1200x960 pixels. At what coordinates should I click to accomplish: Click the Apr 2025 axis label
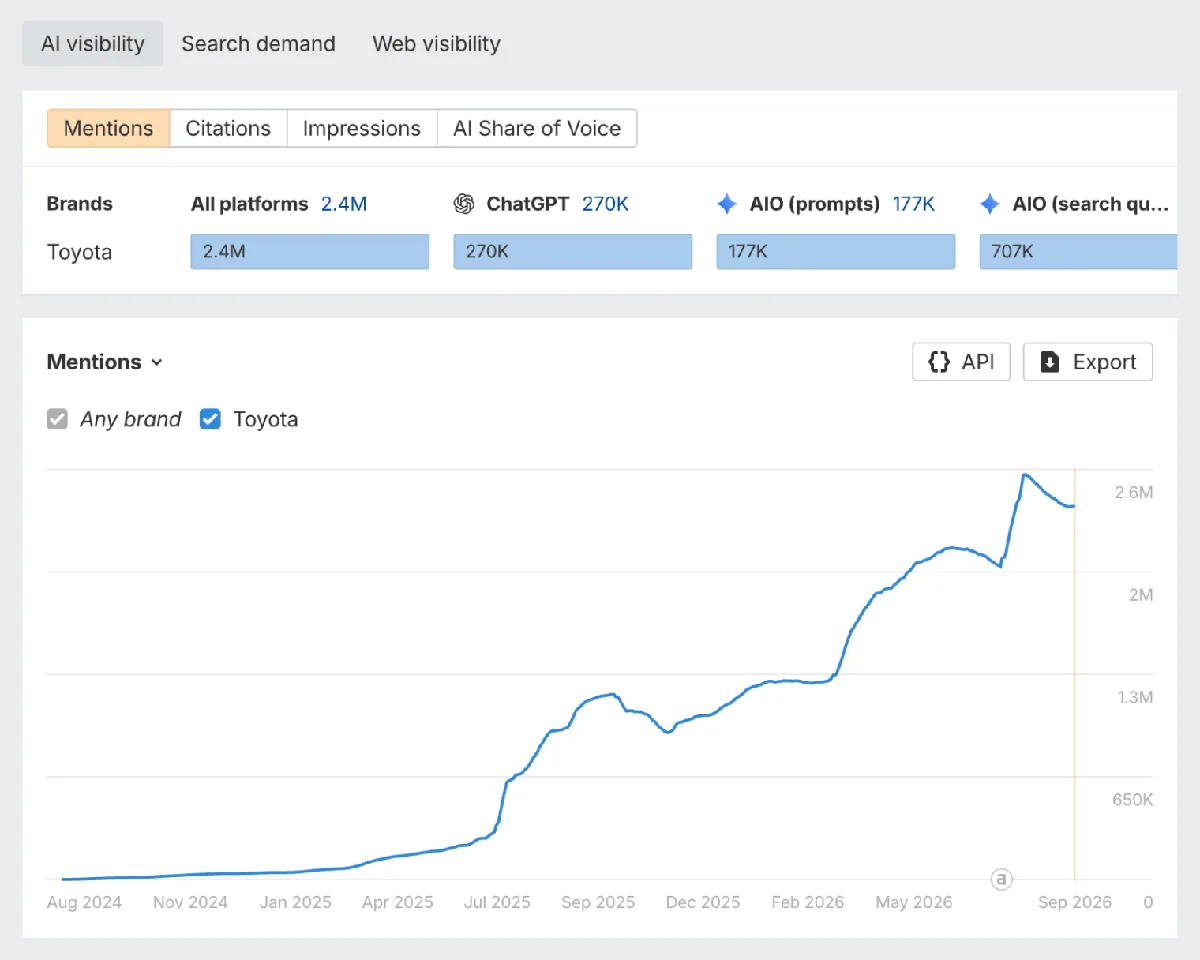[x=398, y=902]
